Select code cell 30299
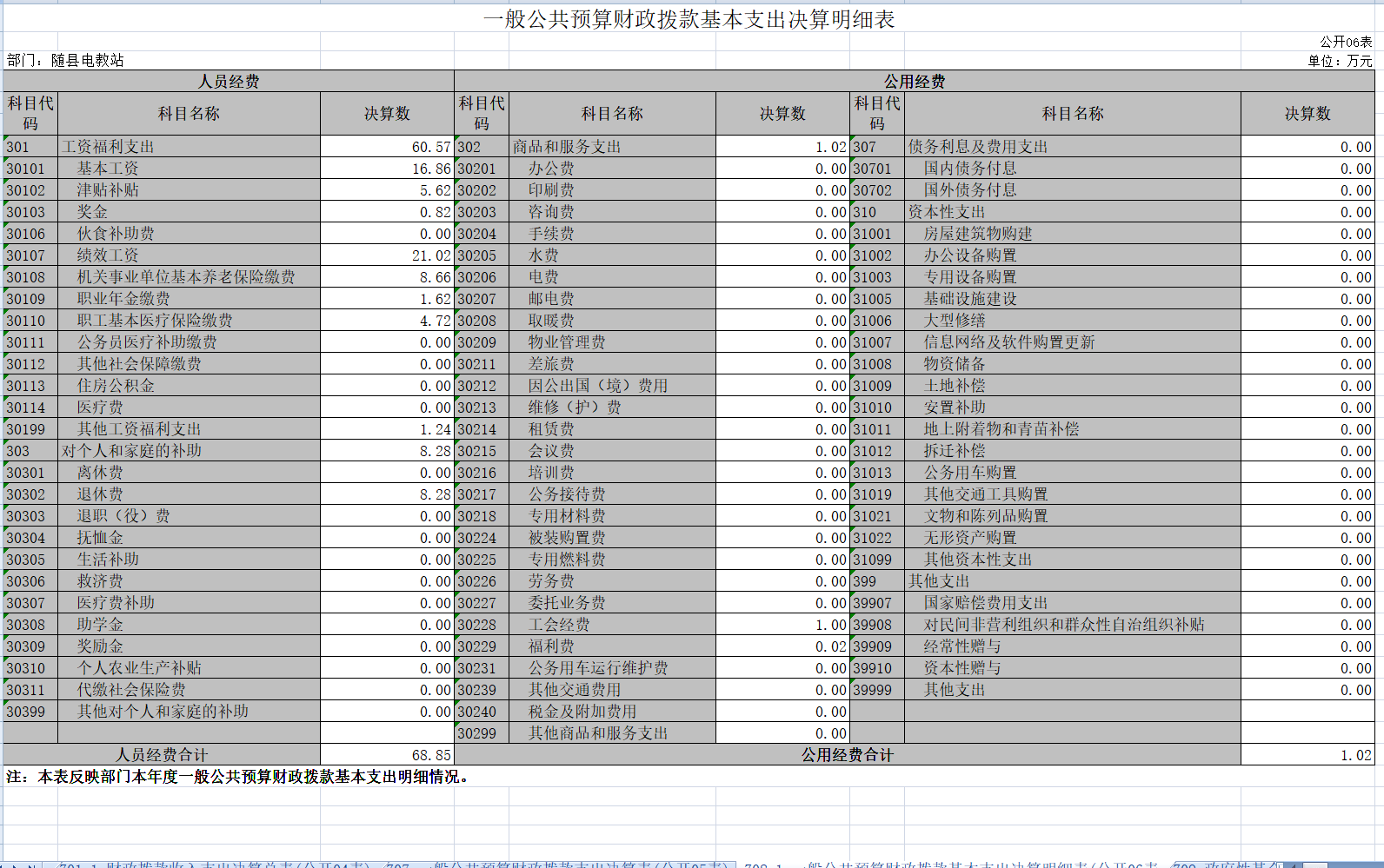The height and width of the screenshot is (868, 1384). tap(482, 733)
